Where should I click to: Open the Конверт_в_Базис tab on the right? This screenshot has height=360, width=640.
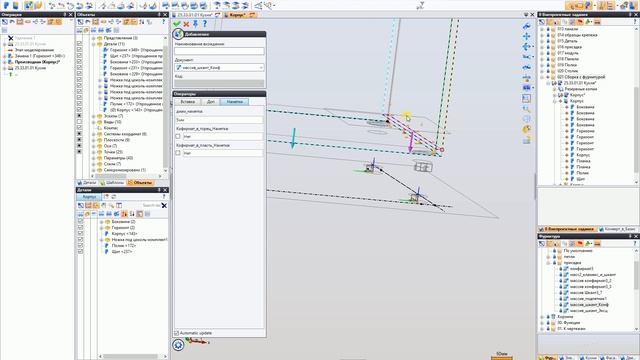click(617, 229)
